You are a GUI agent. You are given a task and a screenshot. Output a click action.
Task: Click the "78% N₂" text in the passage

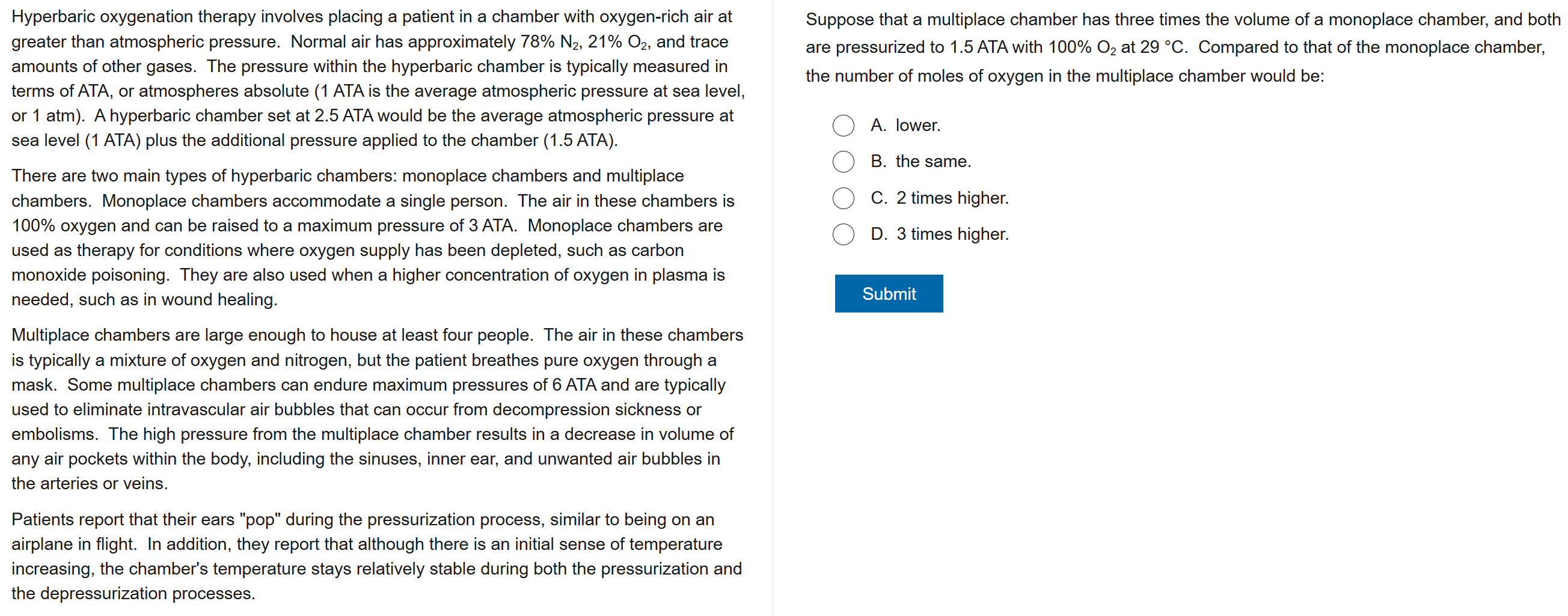point(547,42)
